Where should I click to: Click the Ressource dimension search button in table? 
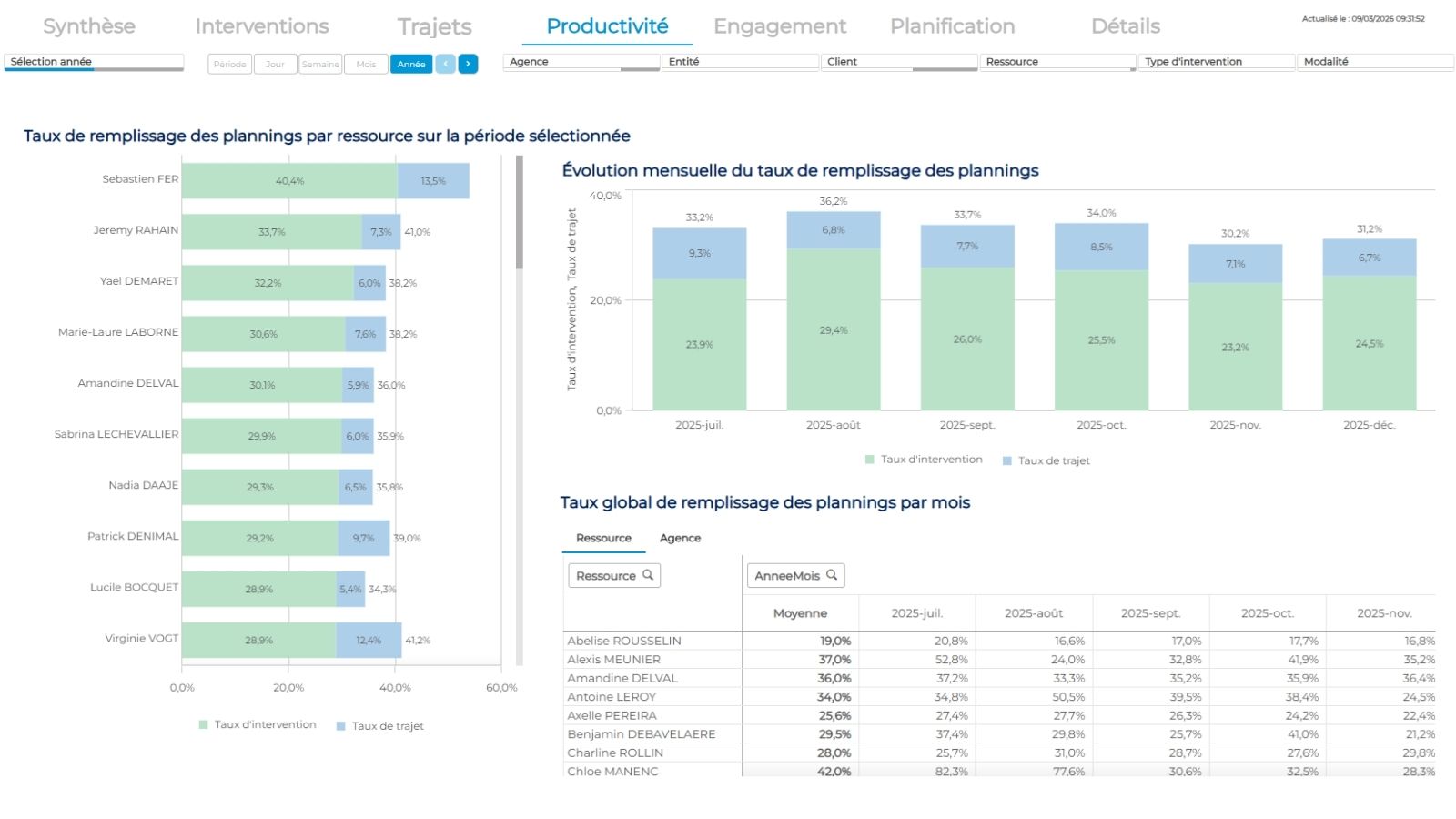(x=614, y=575)
